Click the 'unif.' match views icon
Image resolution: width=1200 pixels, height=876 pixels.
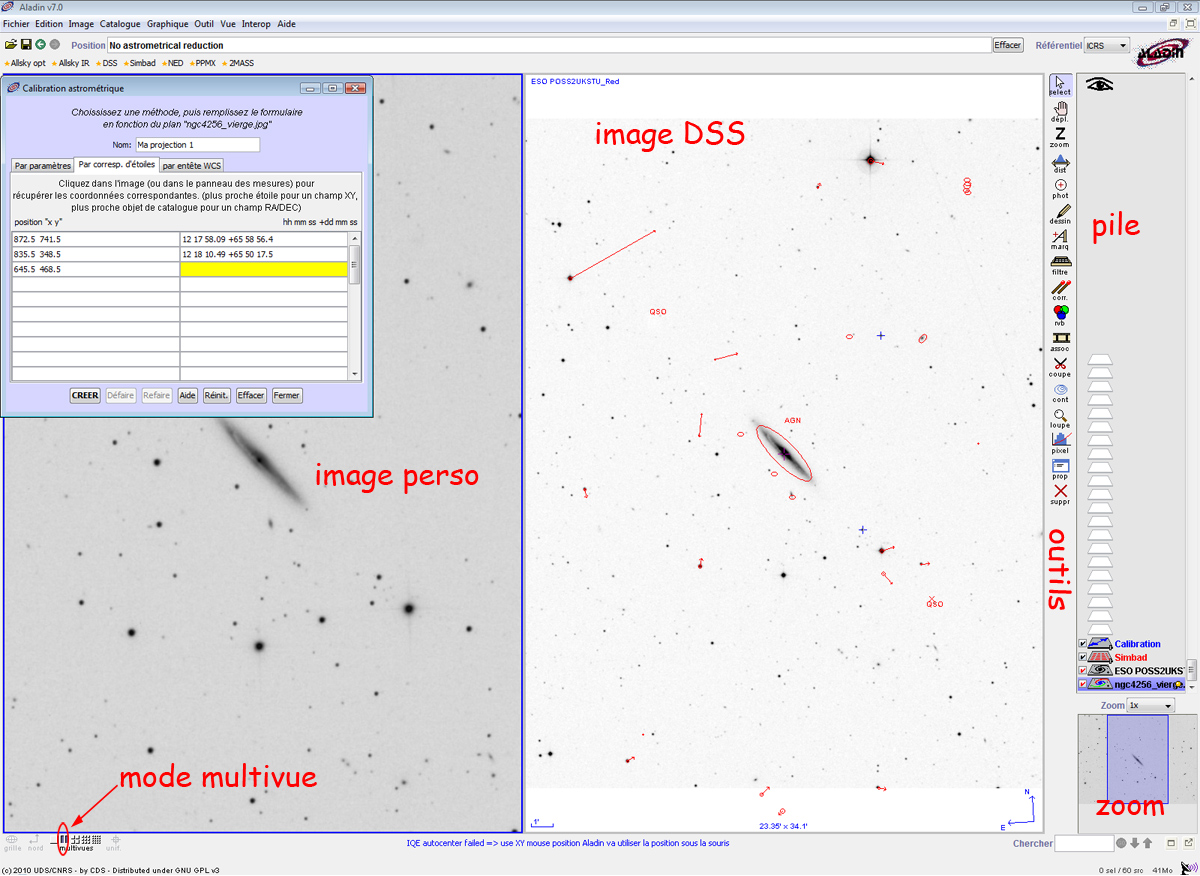[114, 842]
